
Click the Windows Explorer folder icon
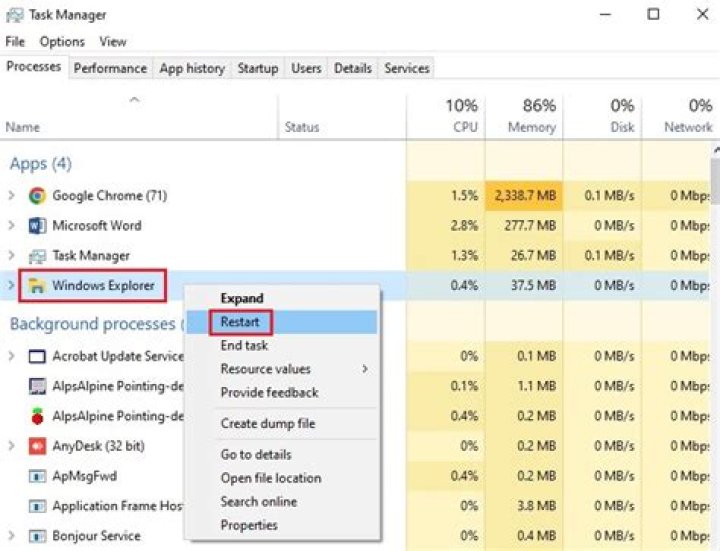coord(37,286)
